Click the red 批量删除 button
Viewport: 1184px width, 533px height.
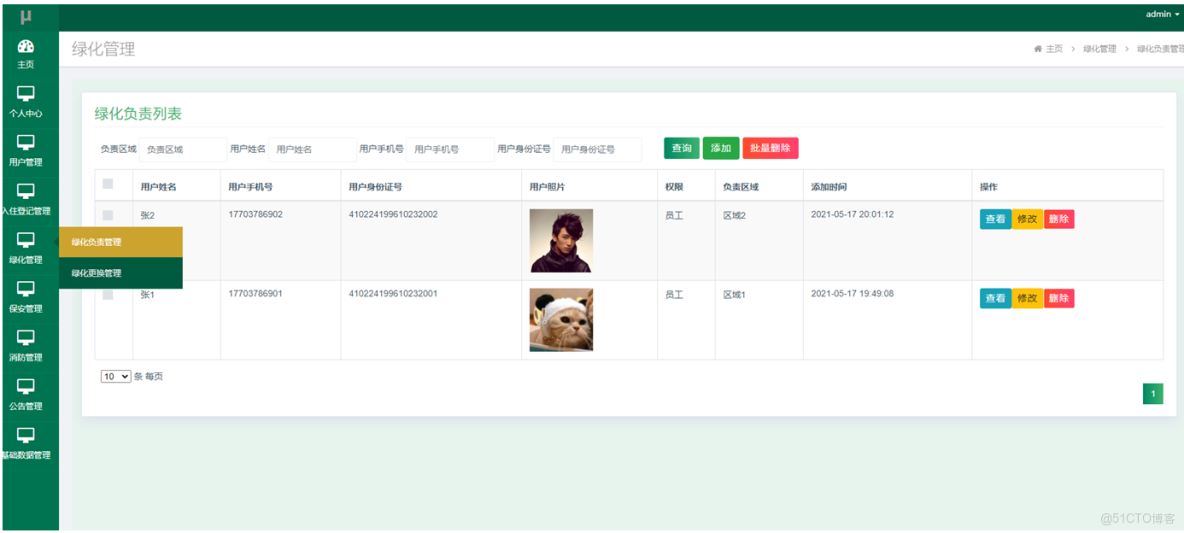(x=770, y=148)
